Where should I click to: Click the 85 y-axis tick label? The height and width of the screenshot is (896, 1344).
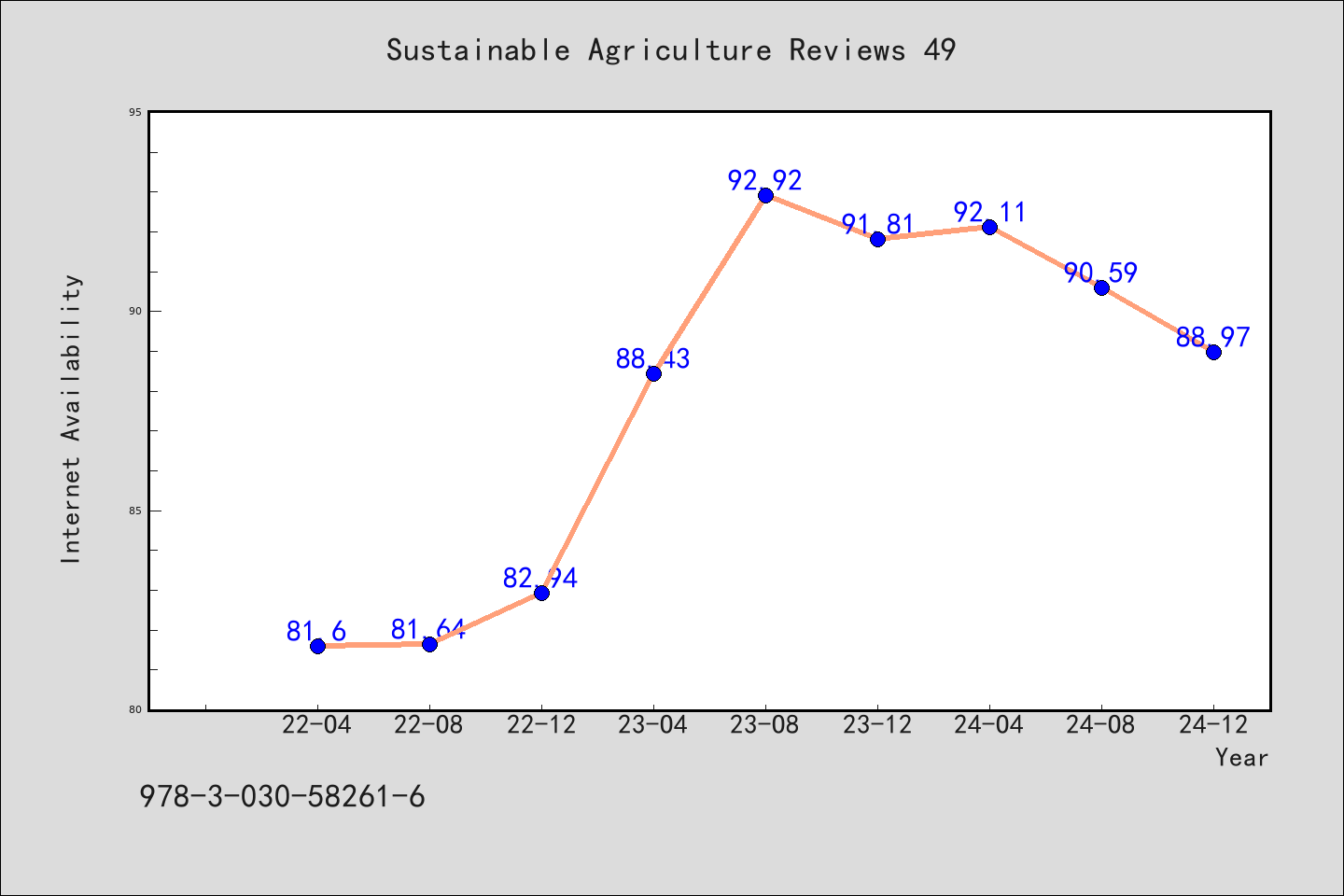[136, 511]
